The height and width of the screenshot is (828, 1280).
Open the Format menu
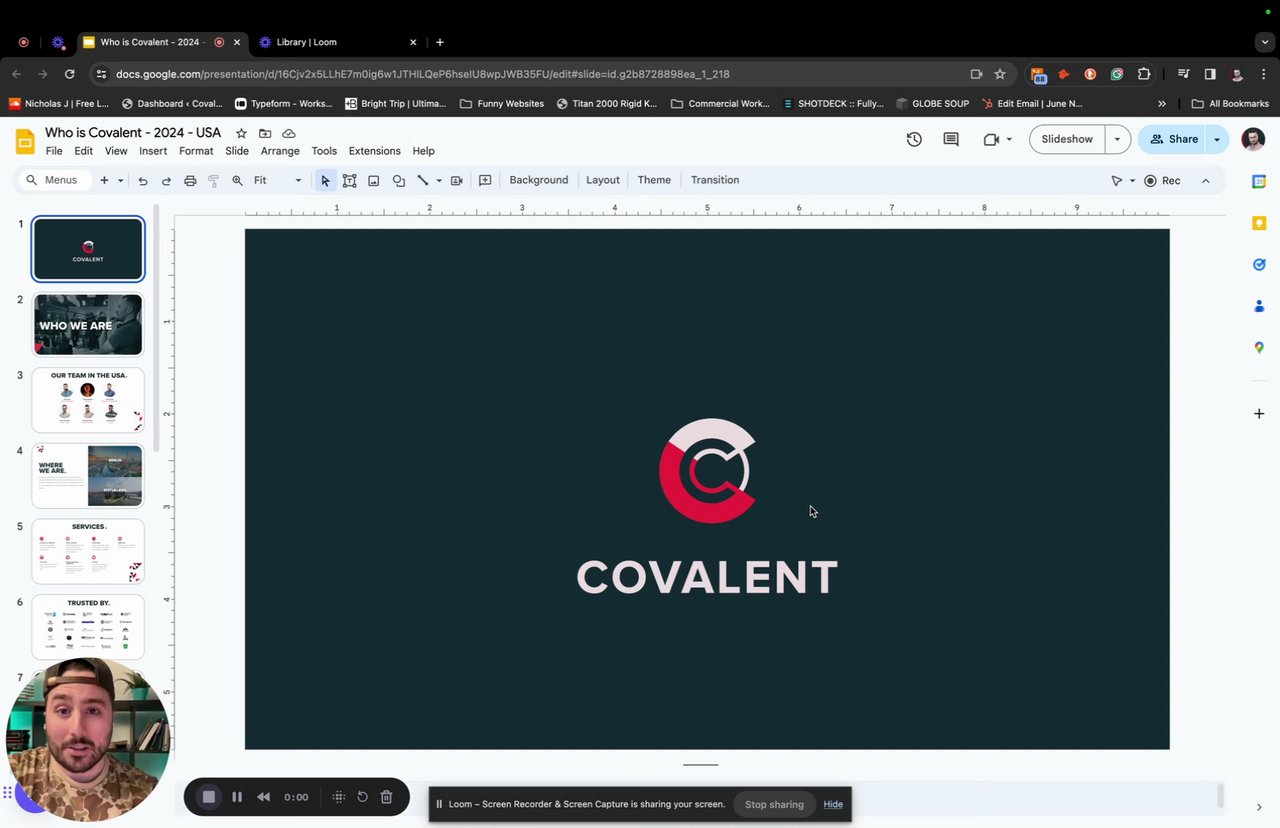tap(196, 151)
